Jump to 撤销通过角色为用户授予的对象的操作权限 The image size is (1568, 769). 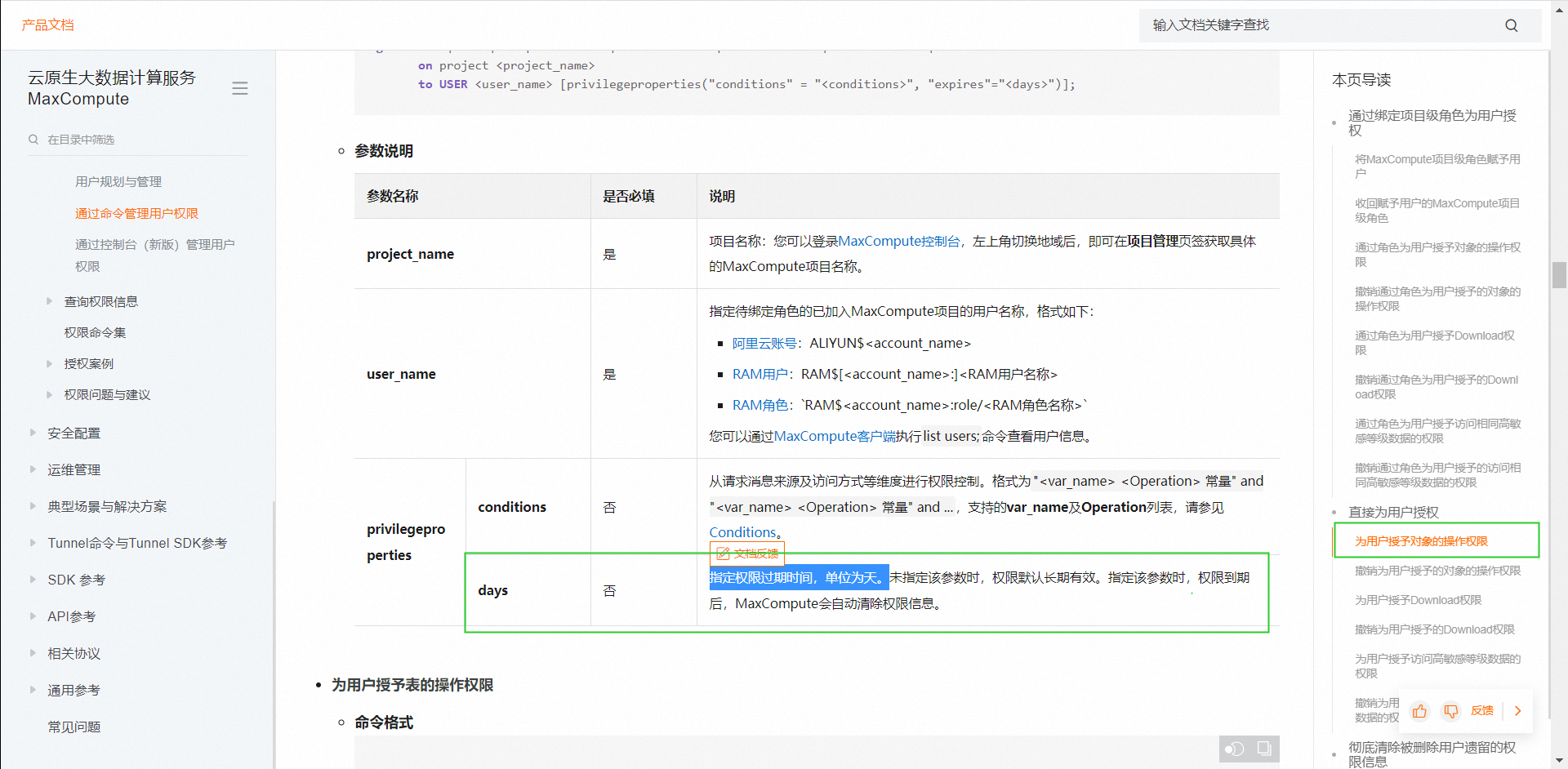pos(1437,299)
